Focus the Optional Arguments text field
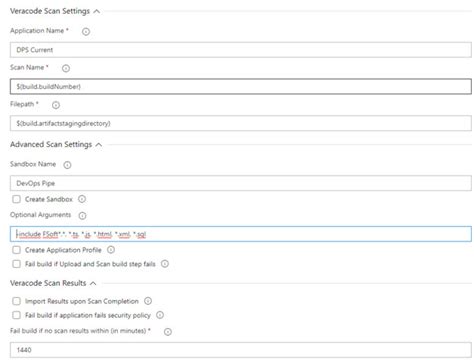 [x=241, y=234]
